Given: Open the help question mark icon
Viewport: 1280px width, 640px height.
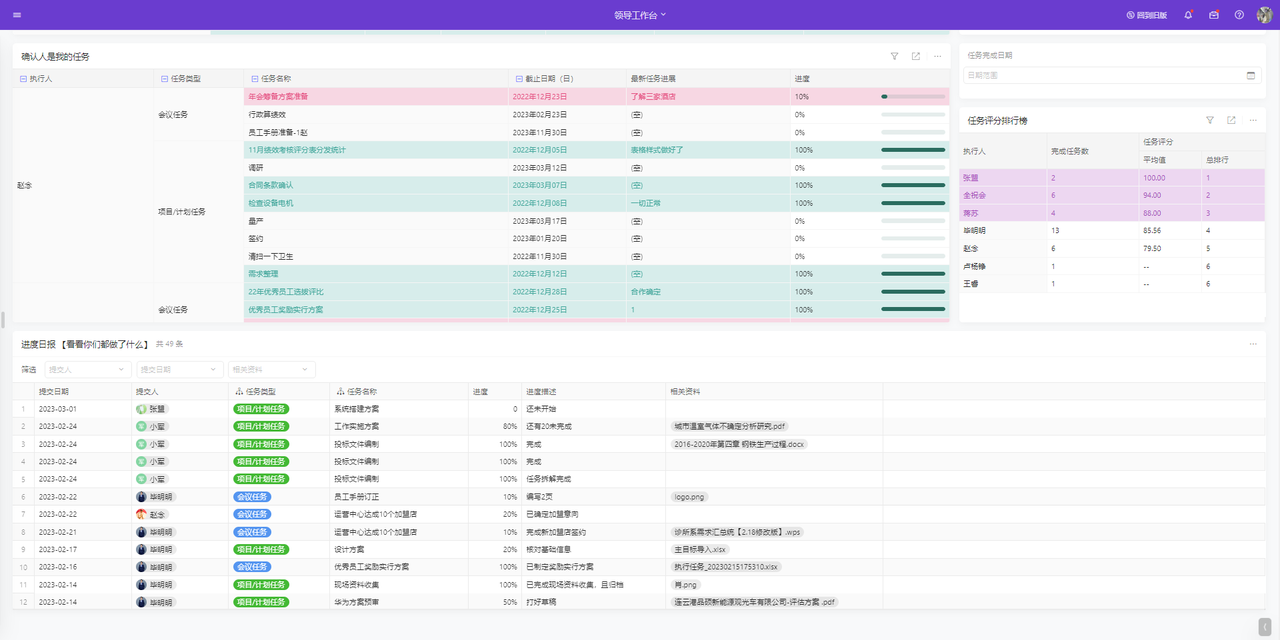Looking at the screenshot, I should tap(1239, 15).
